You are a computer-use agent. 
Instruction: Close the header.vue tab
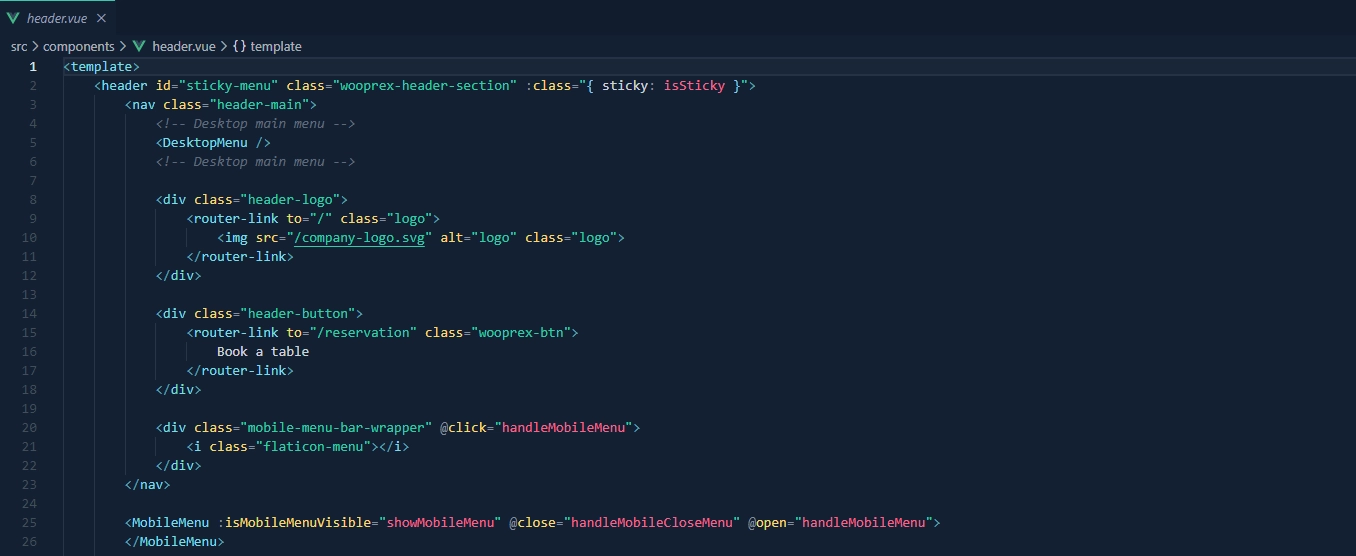pyautogui.click(x=101, y=18)
